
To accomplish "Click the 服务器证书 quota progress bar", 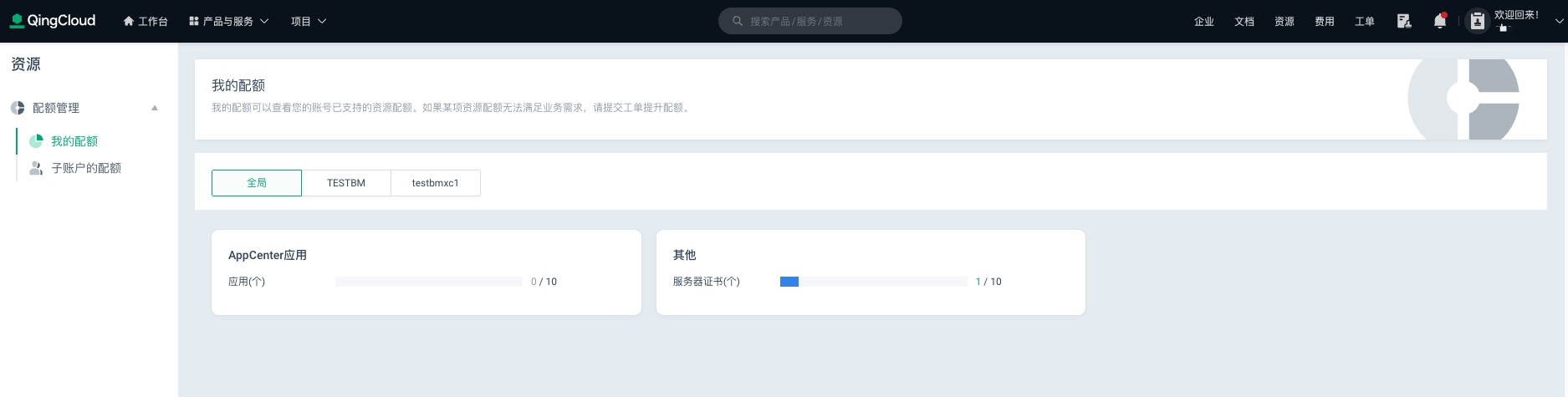I will (873, 282).
